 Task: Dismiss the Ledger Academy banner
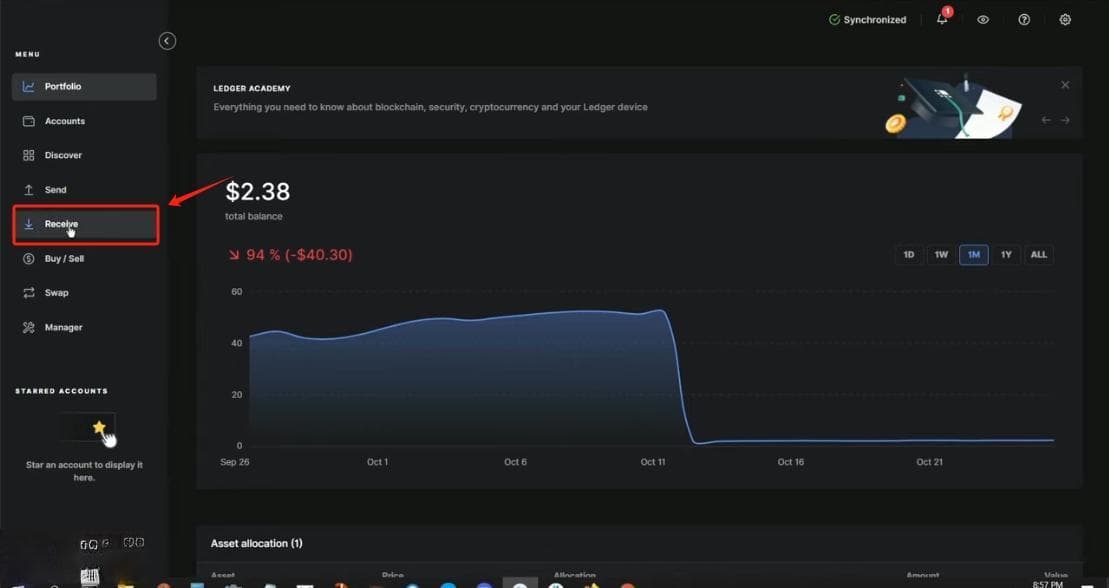[x=1065, y=85]
